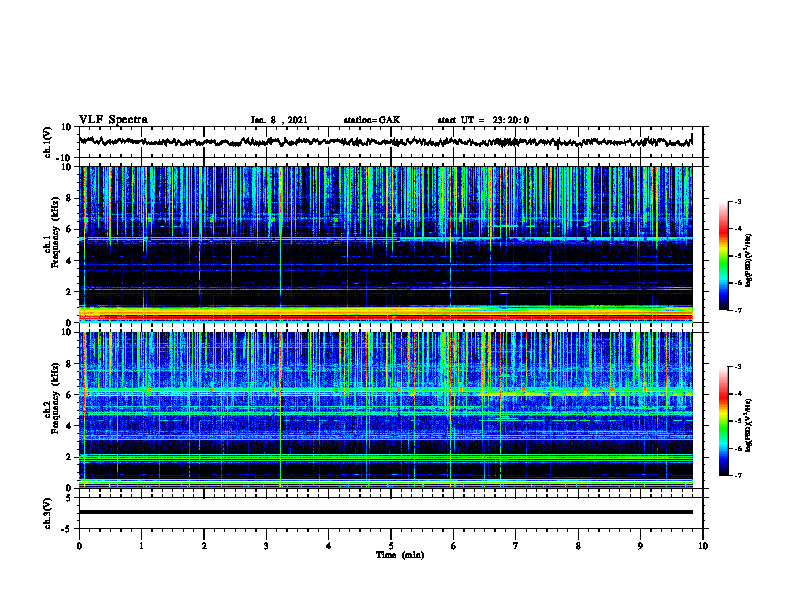Click the "-3" label on the ch.1 colorbar
Screen dimensions: 792x612
[x=737, y=201]
